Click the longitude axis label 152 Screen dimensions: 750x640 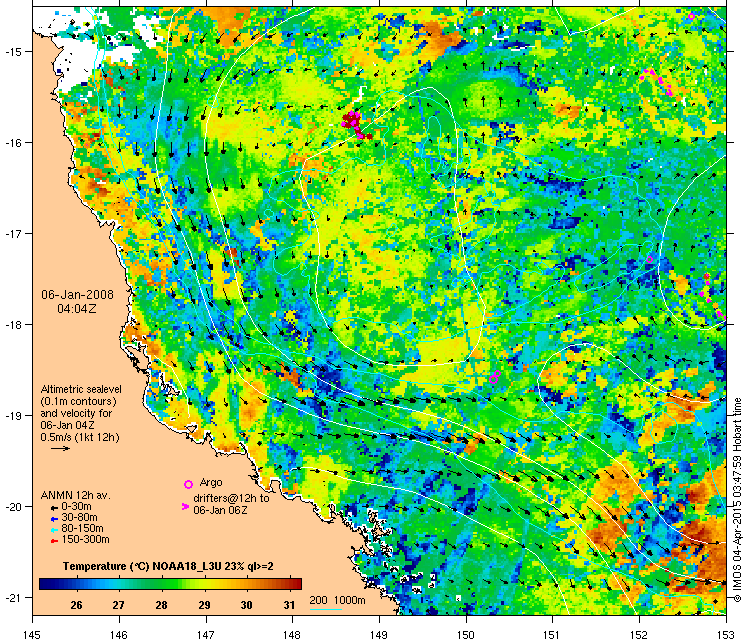[x=639, y=635]
